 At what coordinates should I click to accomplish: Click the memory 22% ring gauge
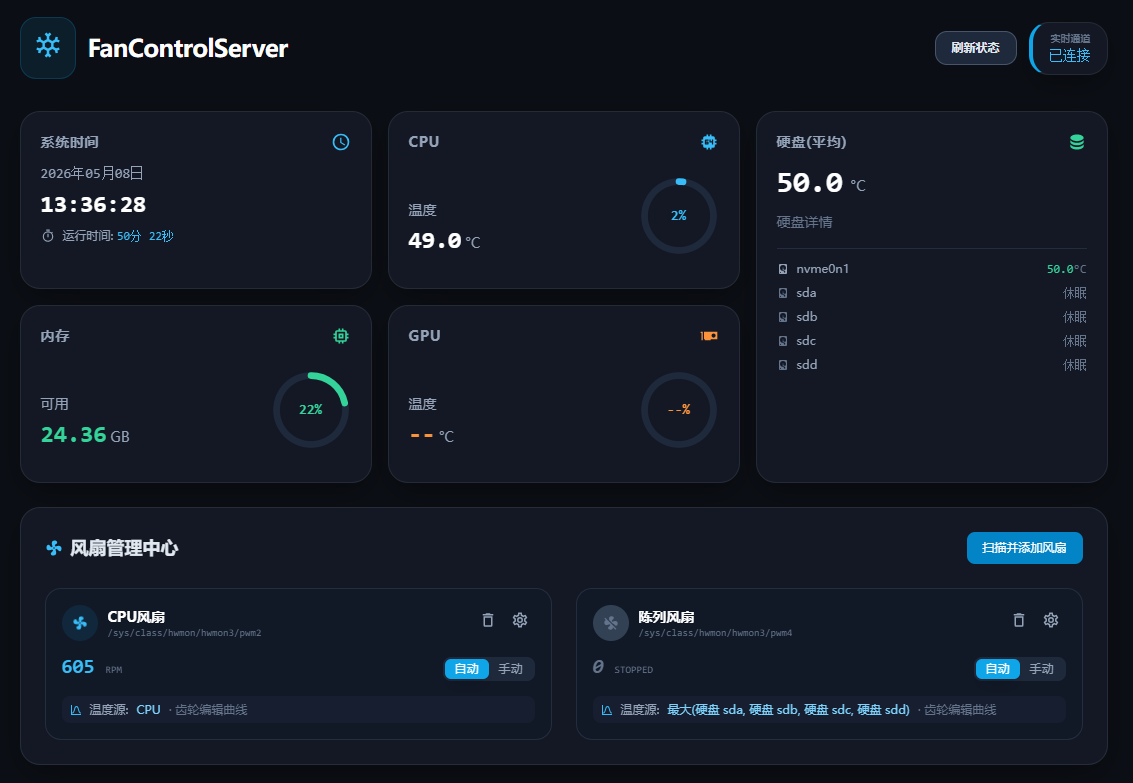coord(311,410)
